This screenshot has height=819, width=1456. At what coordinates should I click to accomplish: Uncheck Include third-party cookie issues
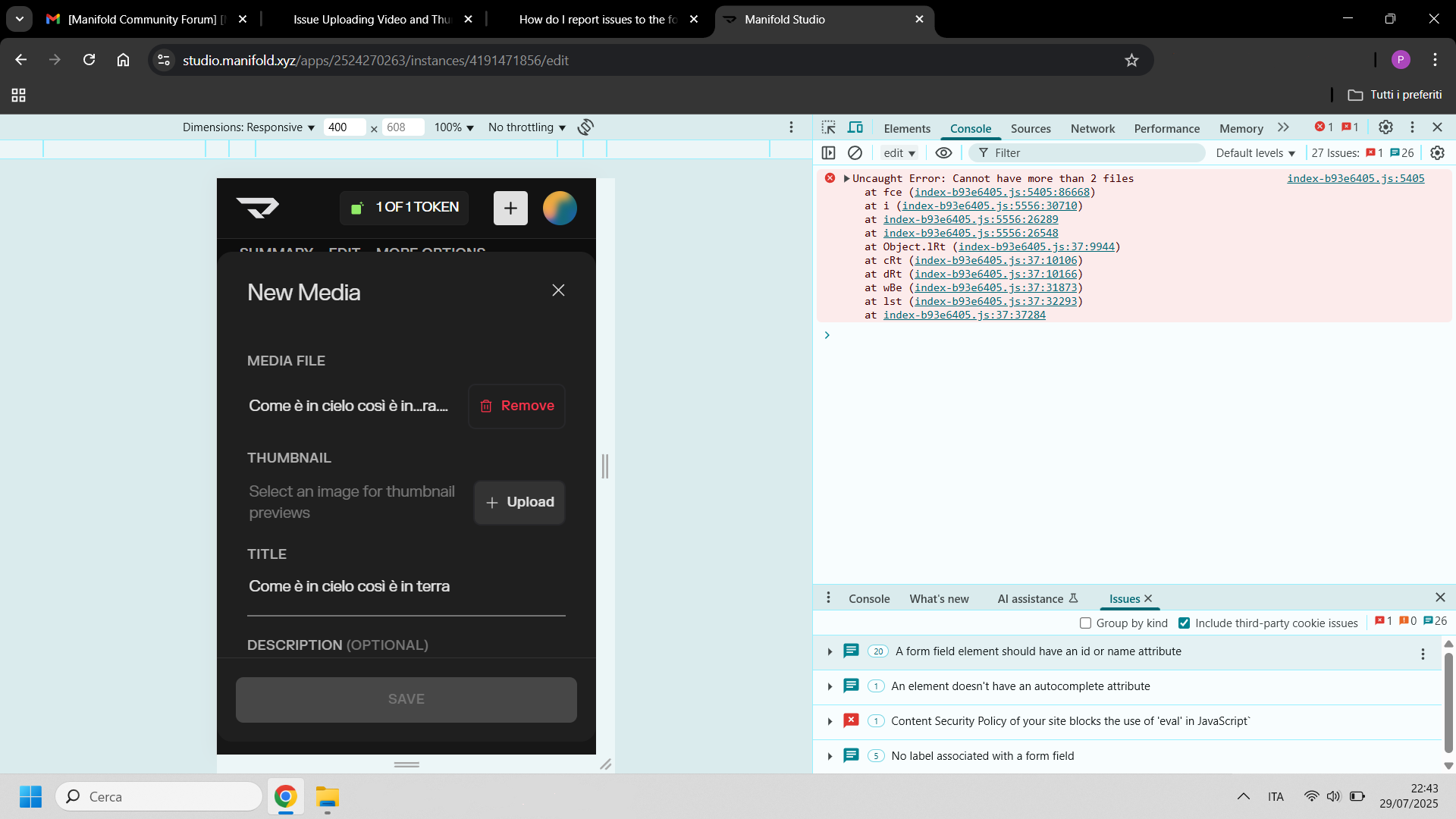point(1184,623)
